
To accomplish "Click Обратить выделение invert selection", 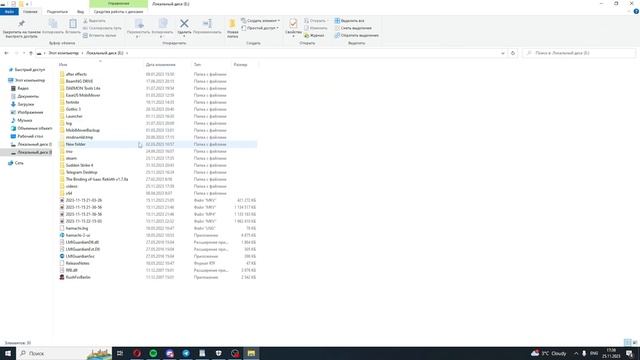I will [x=357, y=36].
